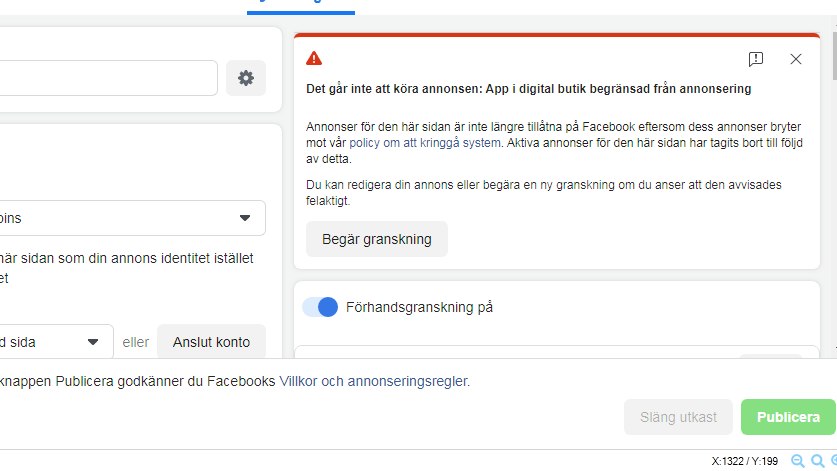
Task: Open the 'policy om att kringgå system' link
Action: [425, 143]
